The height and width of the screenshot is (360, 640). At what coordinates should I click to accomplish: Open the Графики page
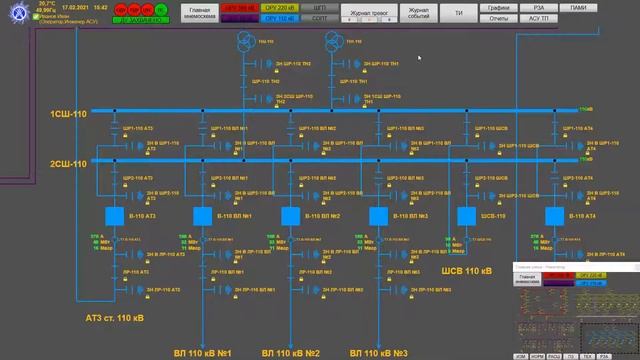499,8
